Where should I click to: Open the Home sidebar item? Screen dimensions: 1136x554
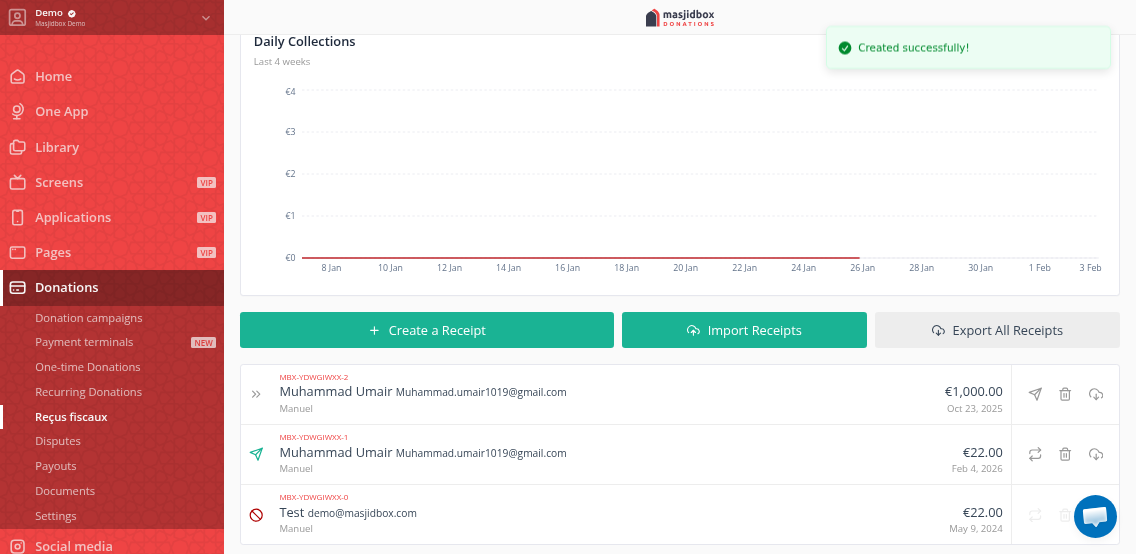coord(112,76)
